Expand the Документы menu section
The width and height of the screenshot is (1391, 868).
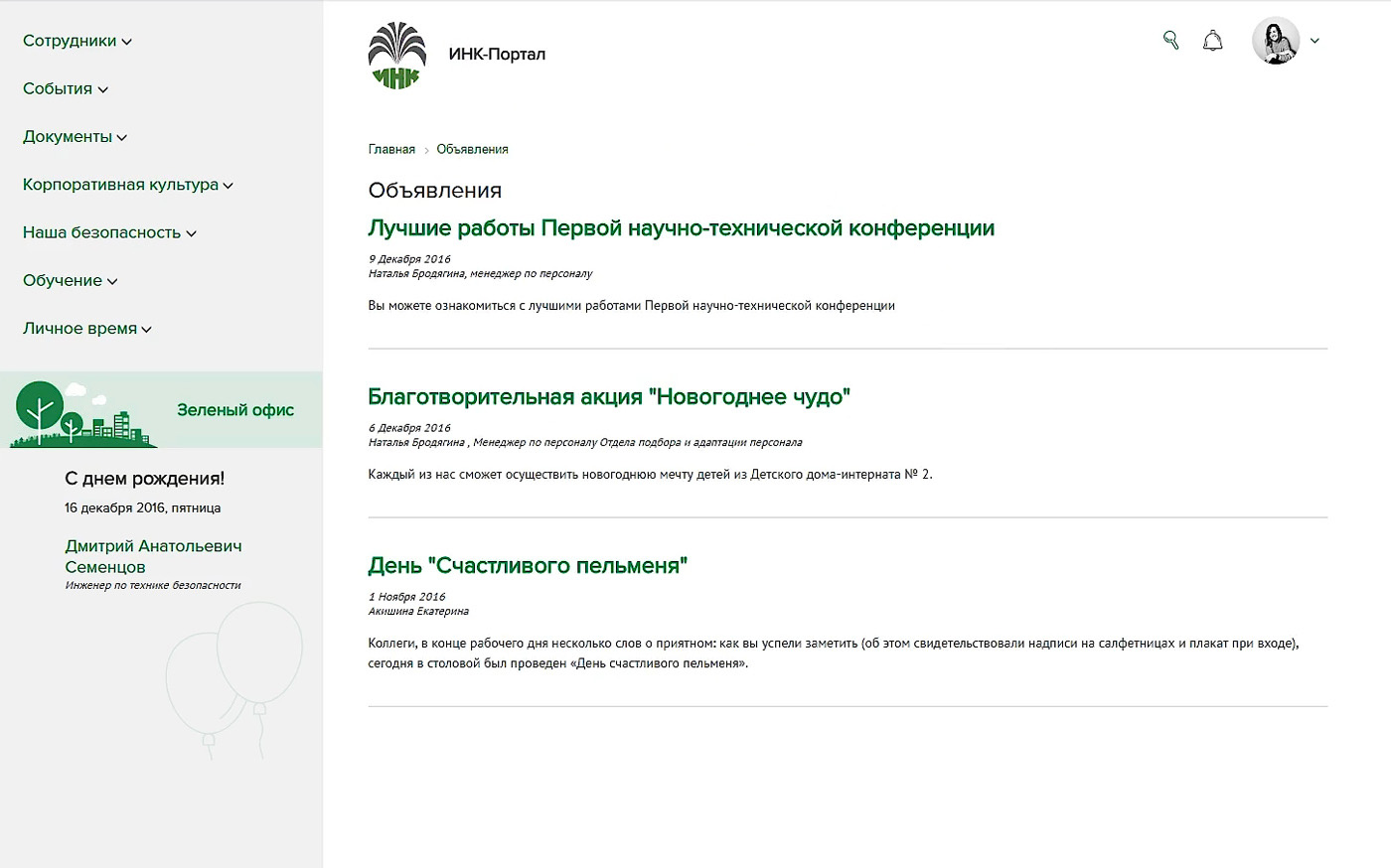pyautogui.click(x=71, y=136)
